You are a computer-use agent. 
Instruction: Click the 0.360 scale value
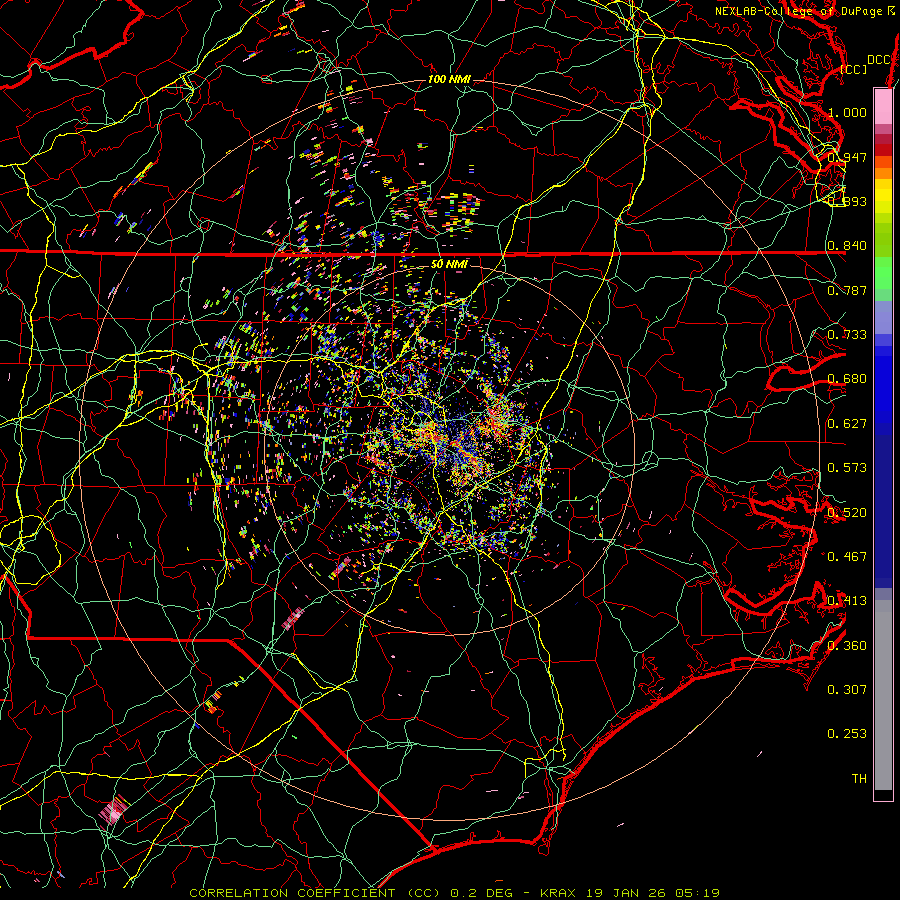click(847, 646)
